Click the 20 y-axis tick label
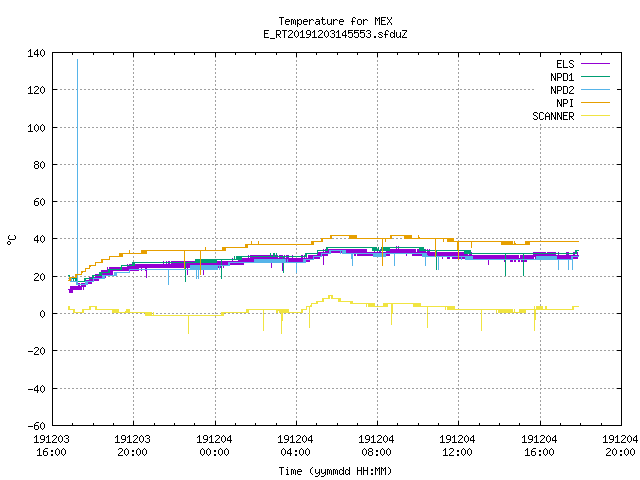The width and height of the screenshot is (640, 480). pos(39,277)
